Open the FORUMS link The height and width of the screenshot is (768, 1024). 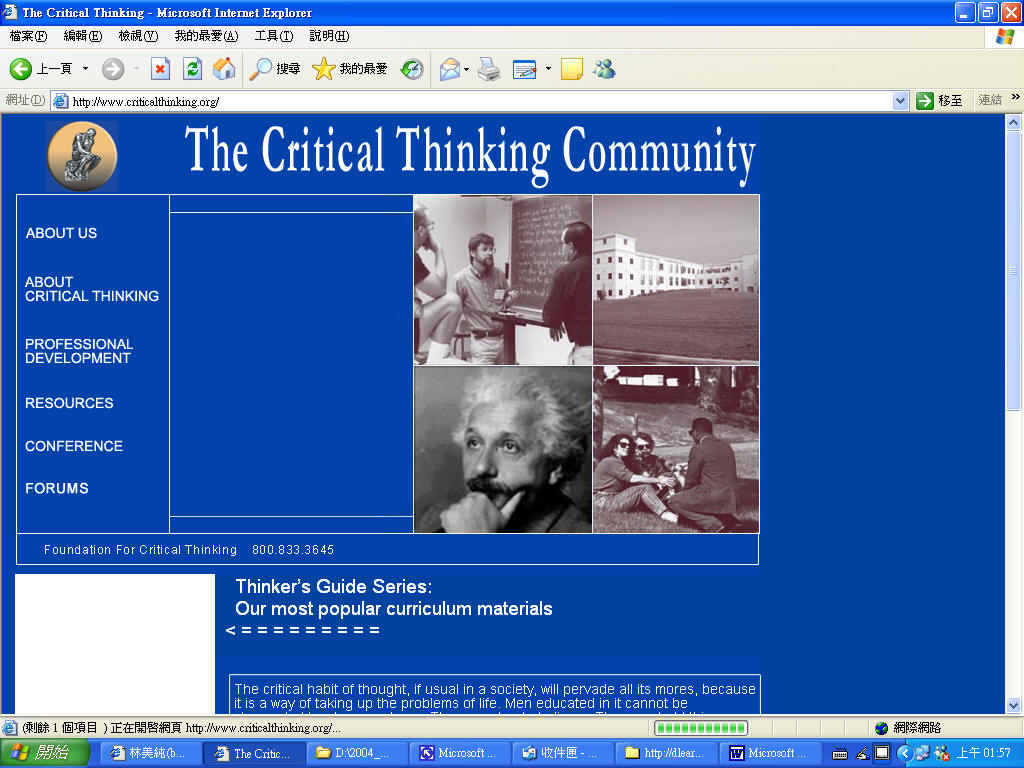[57, 488]
